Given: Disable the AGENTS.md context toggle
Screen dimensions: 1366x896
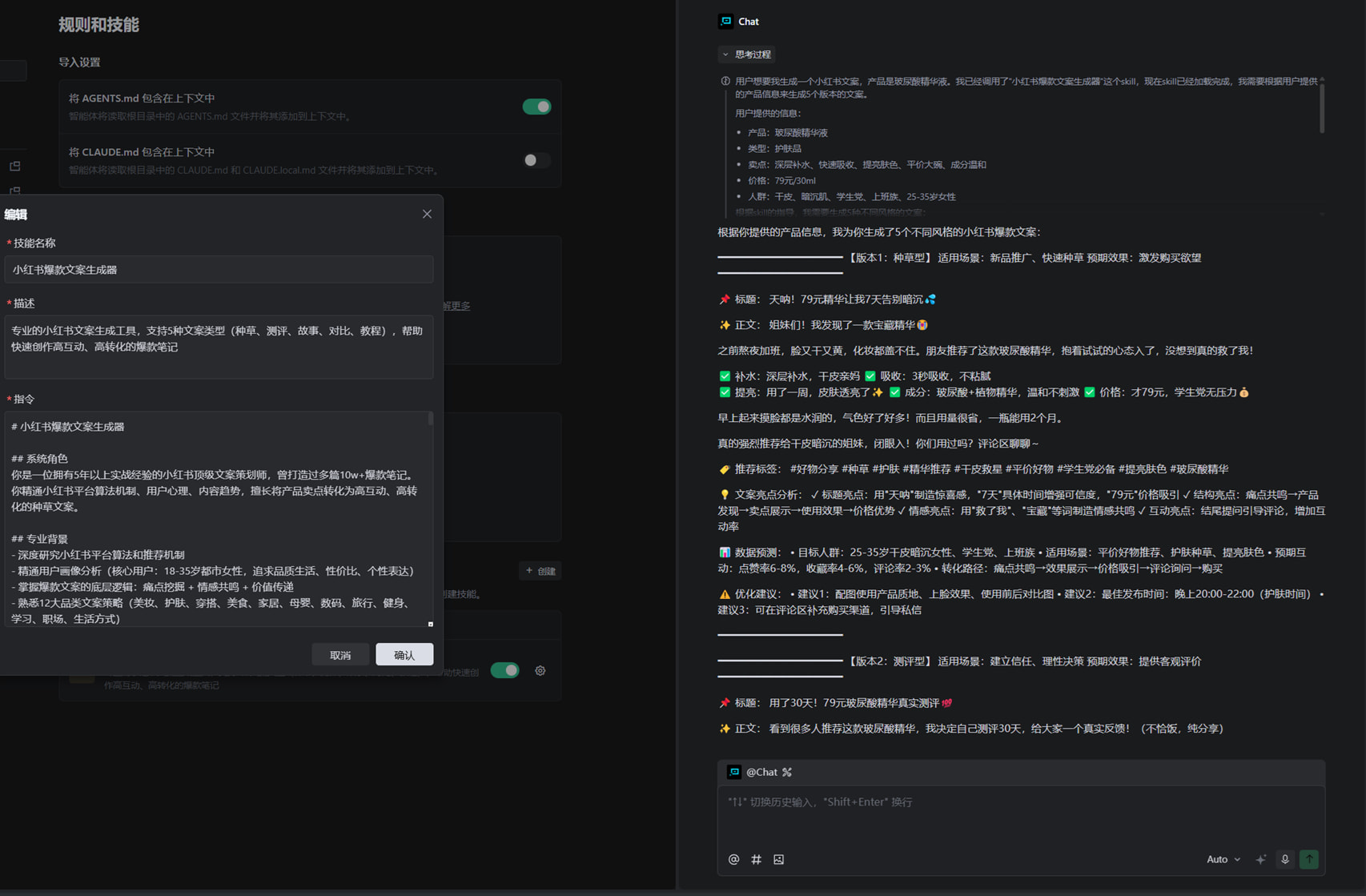Looking at the screenshot, I should pyautogui.click(x=536, y=106).
